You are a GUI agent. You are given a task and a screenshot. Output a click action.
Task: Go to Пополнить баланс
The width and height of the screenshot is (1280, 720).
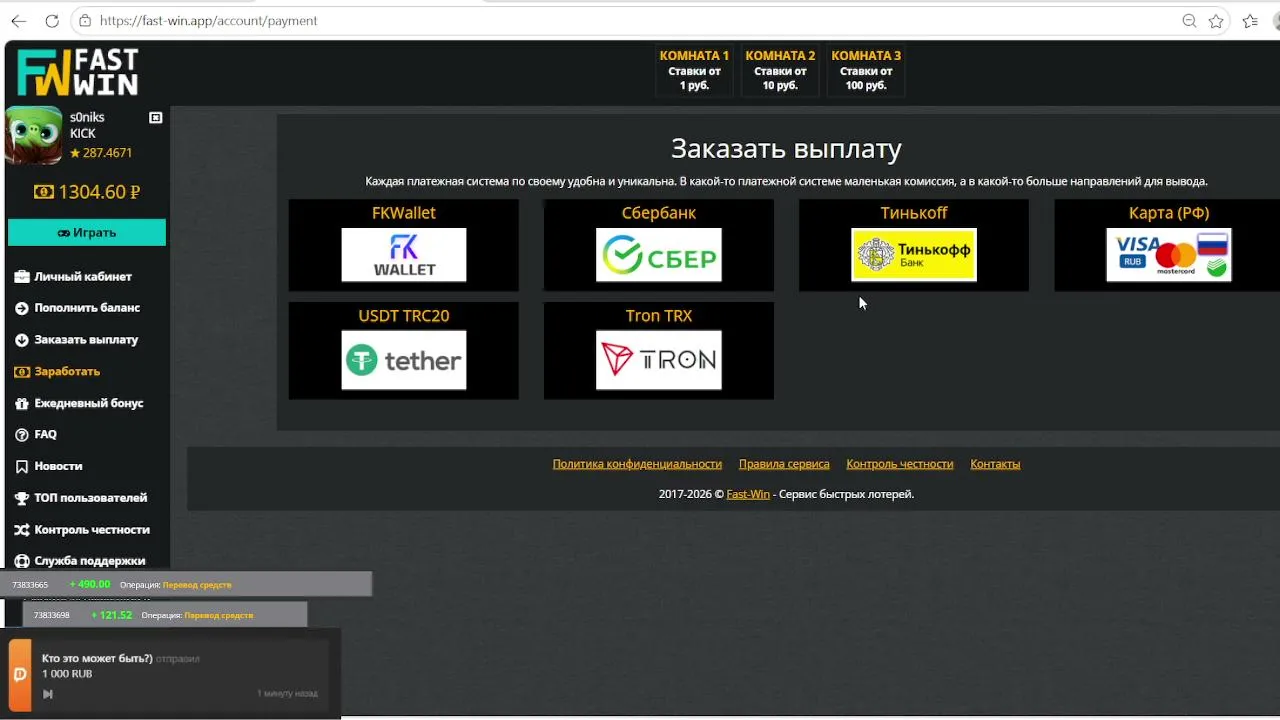tap(87, 308)
